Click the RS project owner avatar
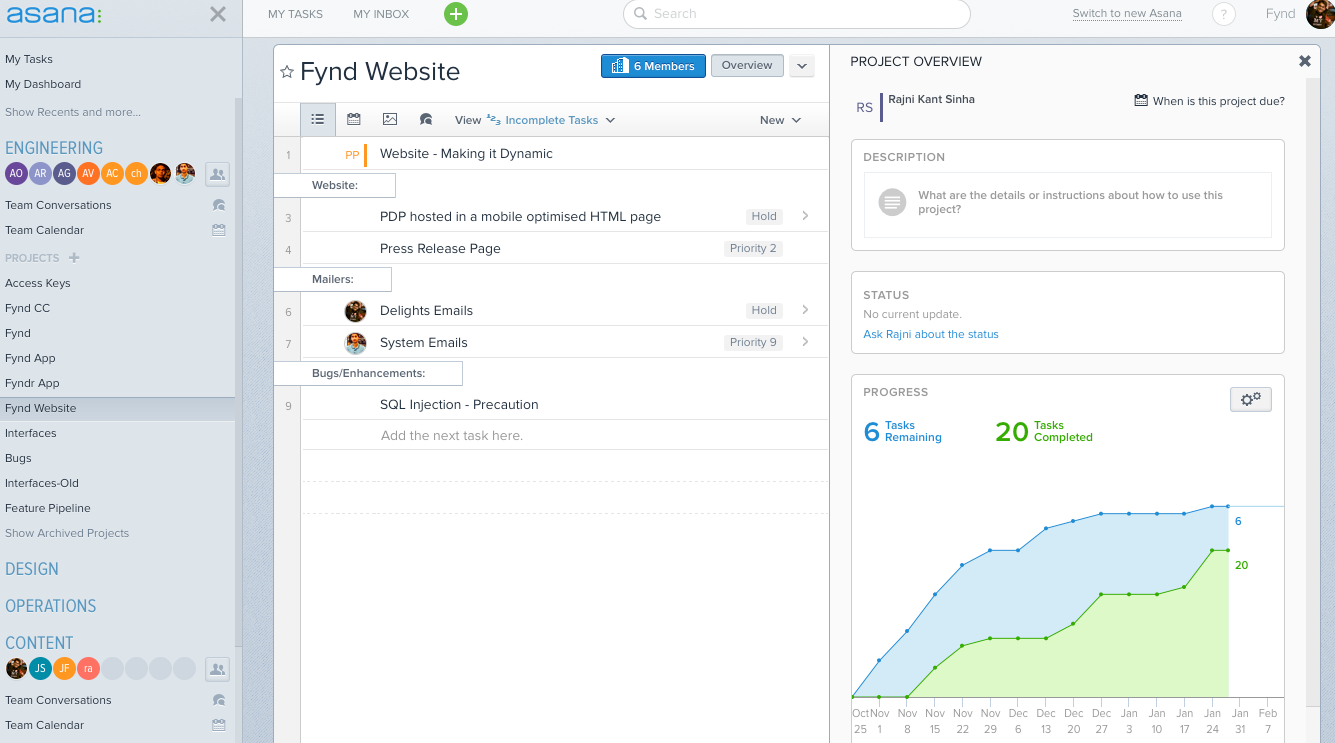 pos(864,107)
